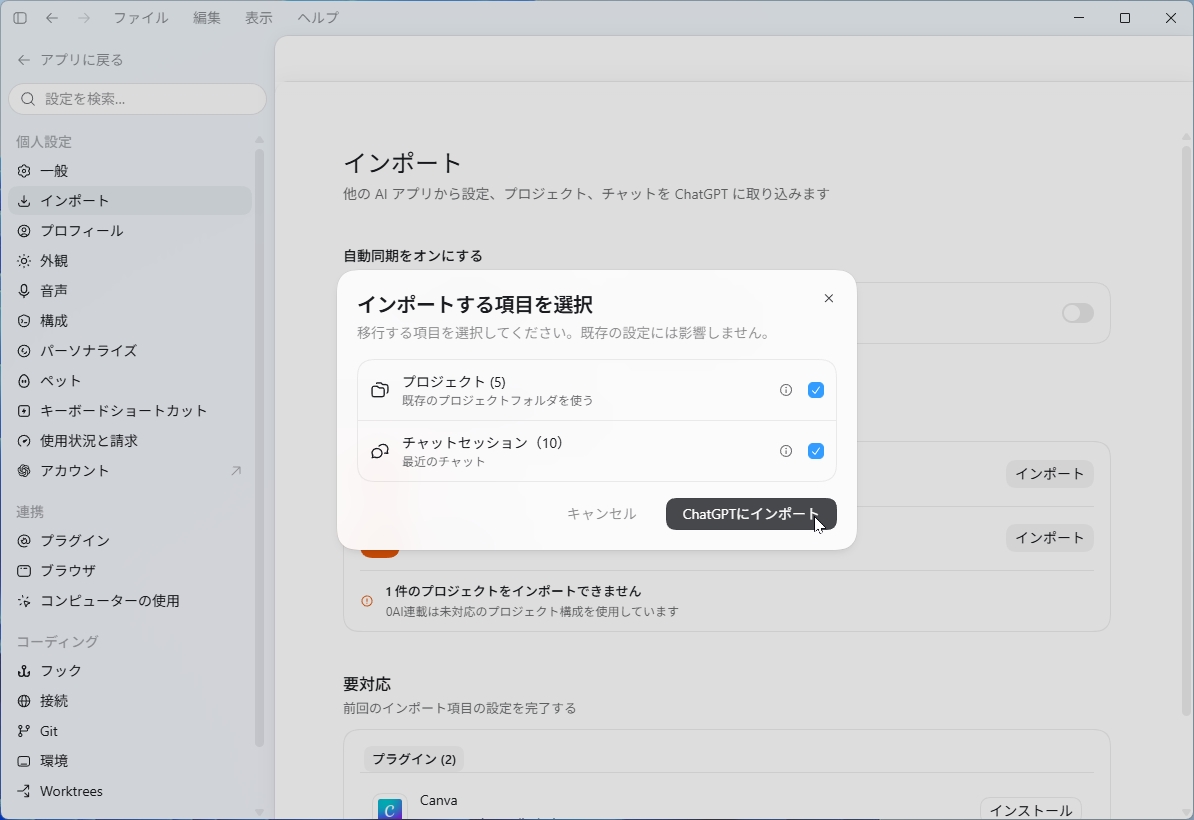Click the projects folder icon in dialog
1194x820 pixels.
pyautogui.click(x=380, y=391)
